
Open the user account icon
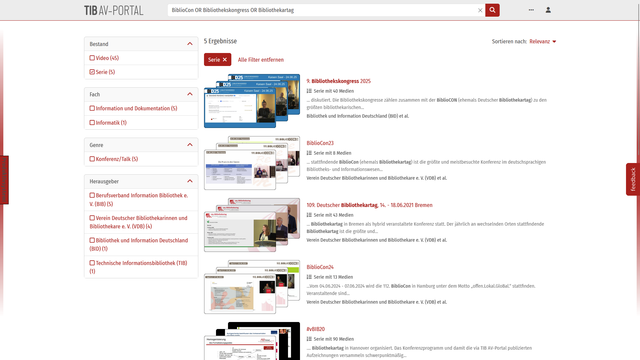pos(548,10)
